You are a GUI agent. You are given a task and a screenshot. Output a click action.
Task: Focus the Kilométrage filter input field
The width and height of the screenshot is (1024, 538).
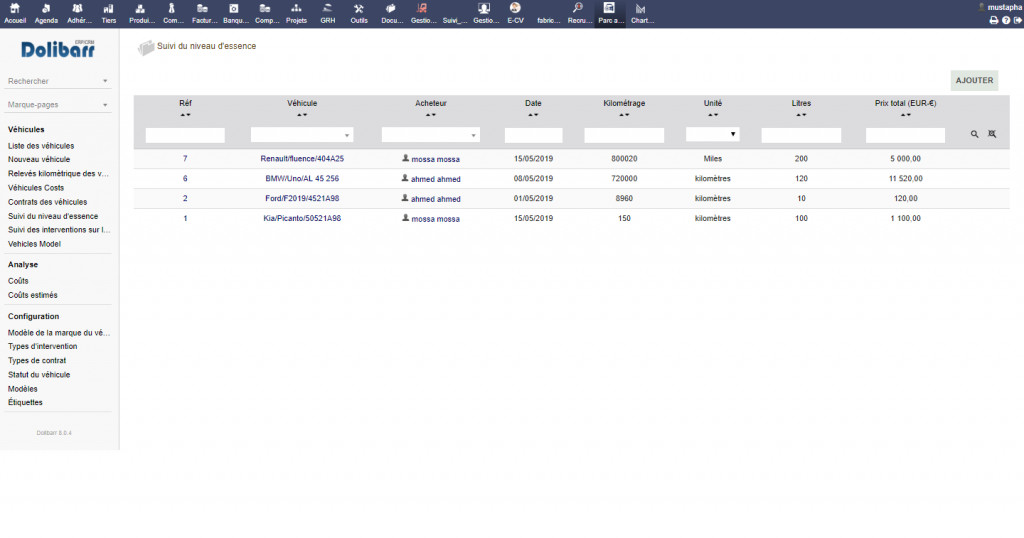pos(624,135)
